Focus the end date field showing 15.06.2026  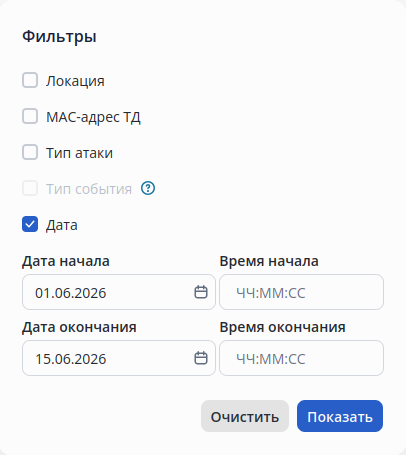point(119,358)
